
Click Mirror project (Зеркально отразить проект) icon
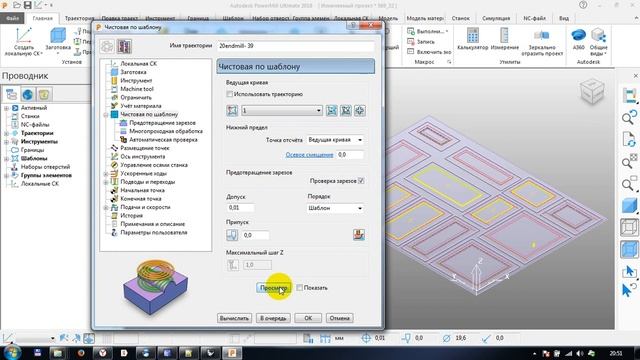[x=542, y=36]
